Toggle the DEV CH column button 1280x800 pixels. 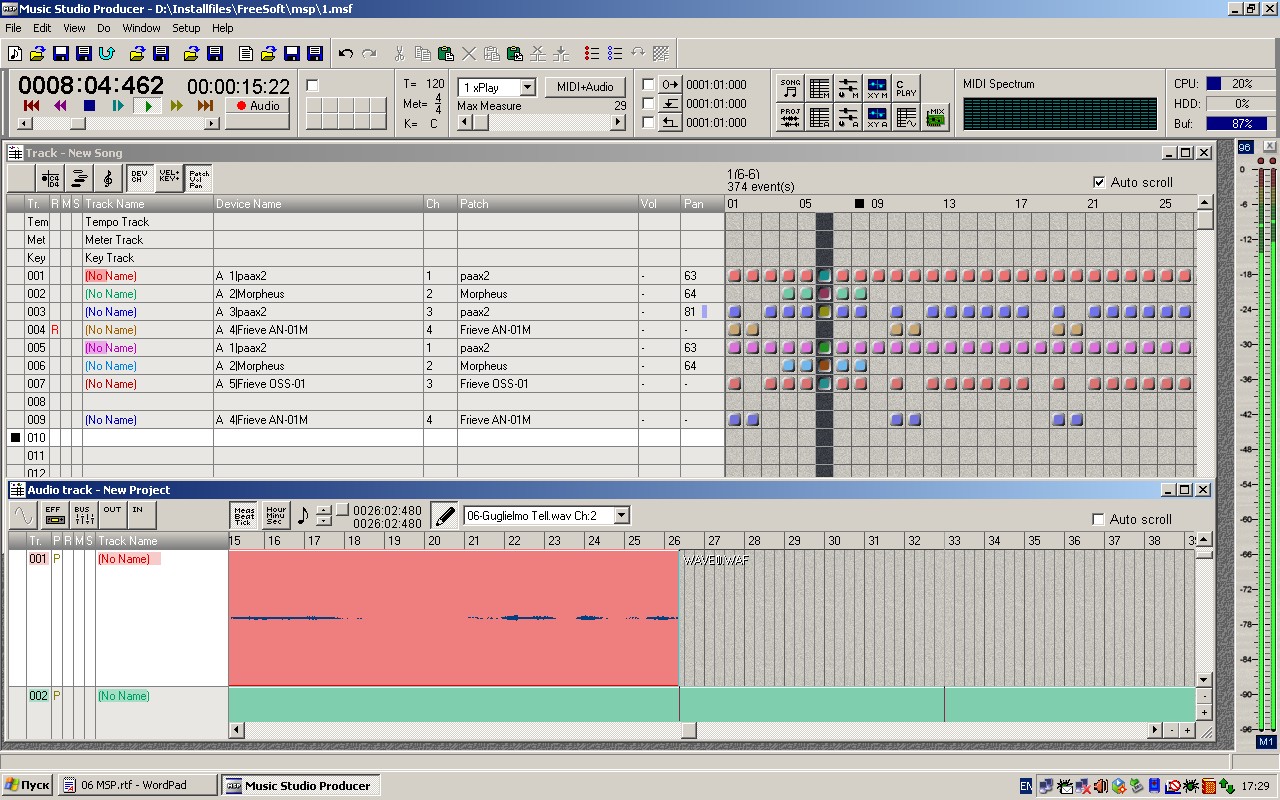pos(140,179)
